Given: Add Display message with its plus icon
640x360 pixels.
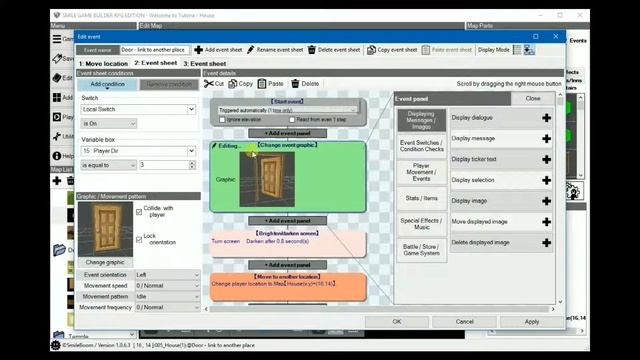Looking at the screenshot, I should (x=547, y=139).
